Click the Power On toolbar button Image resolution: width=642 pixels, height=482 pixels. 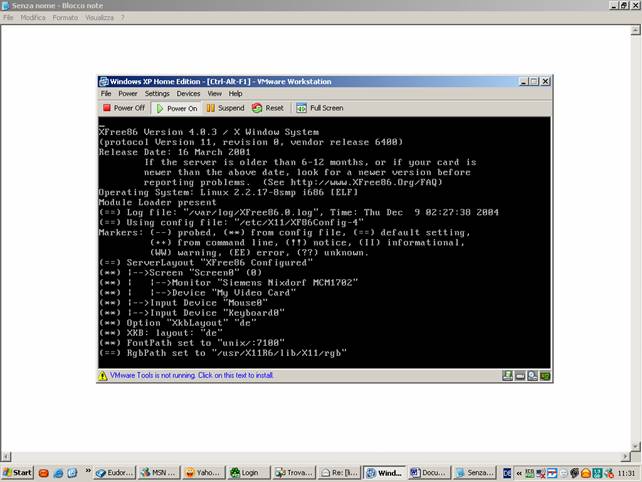pos(177,108)
